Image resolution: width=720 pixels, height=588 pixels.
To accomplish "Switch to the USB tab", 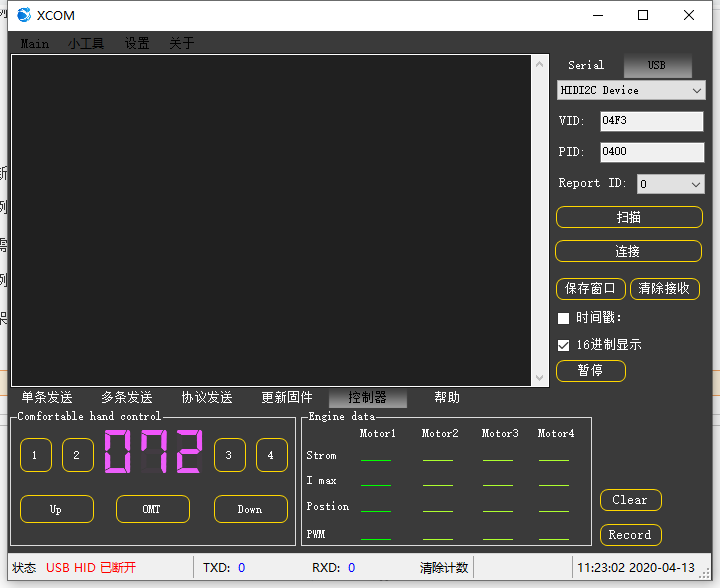I will [657, 65].
